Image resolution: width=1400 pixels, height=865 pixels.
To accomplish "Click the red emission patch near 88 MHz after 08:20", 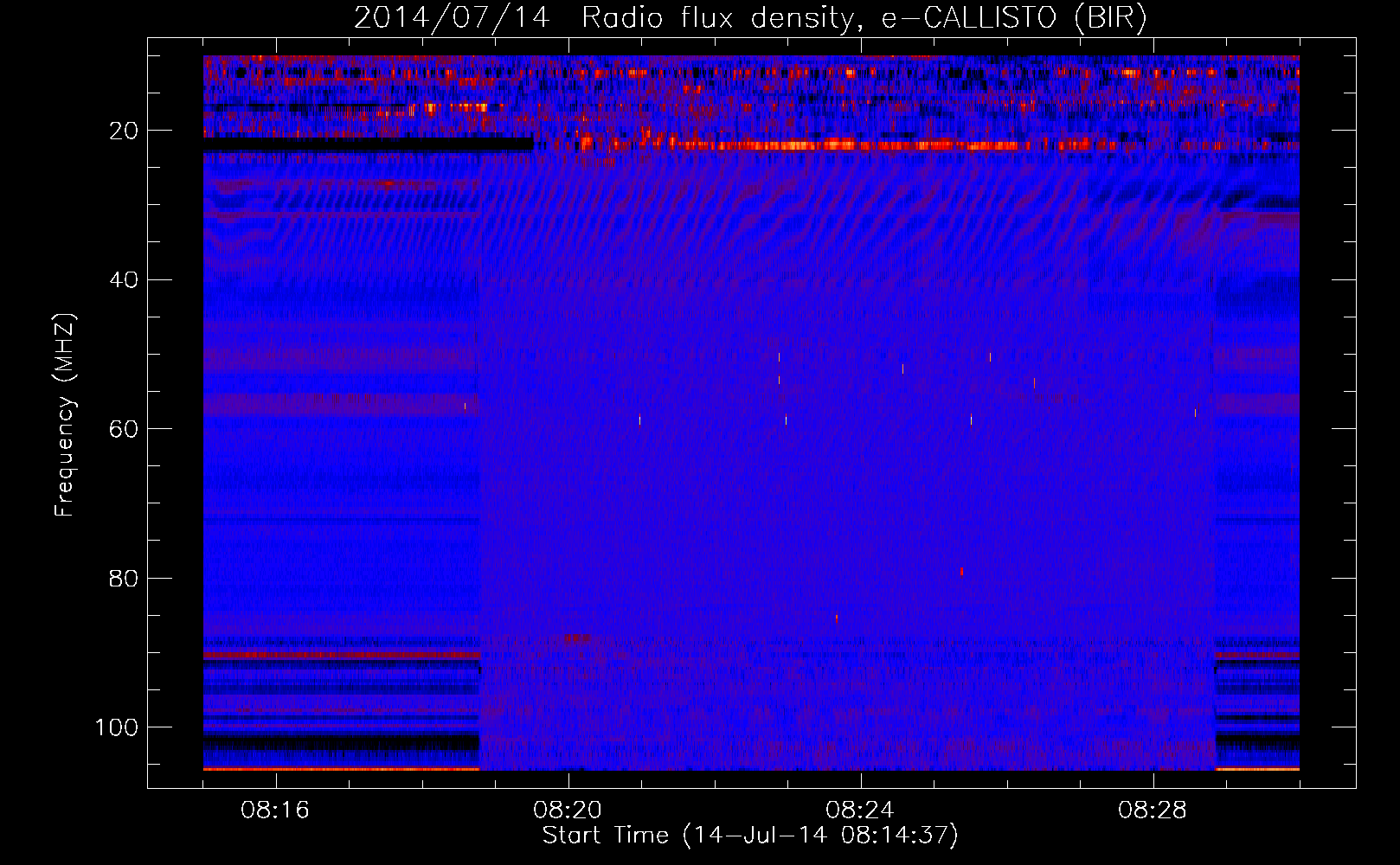I will [x=577, y=639].
